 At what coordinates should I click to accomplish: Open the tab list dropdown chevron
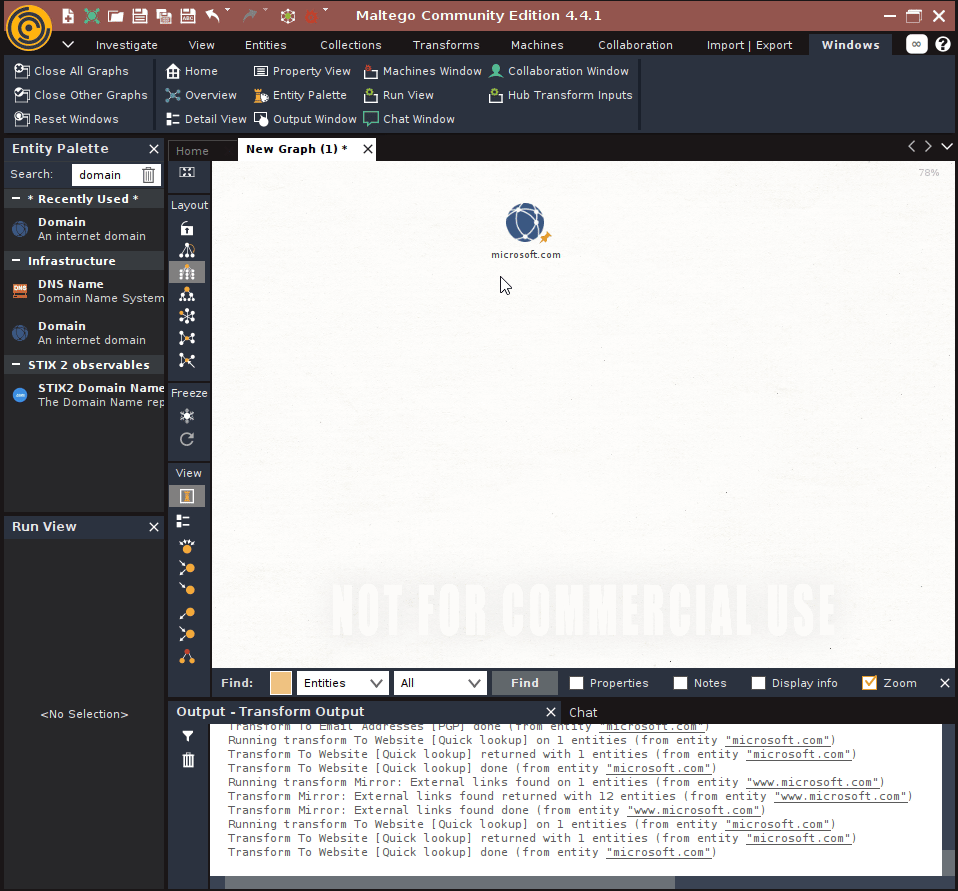point(947,146)
